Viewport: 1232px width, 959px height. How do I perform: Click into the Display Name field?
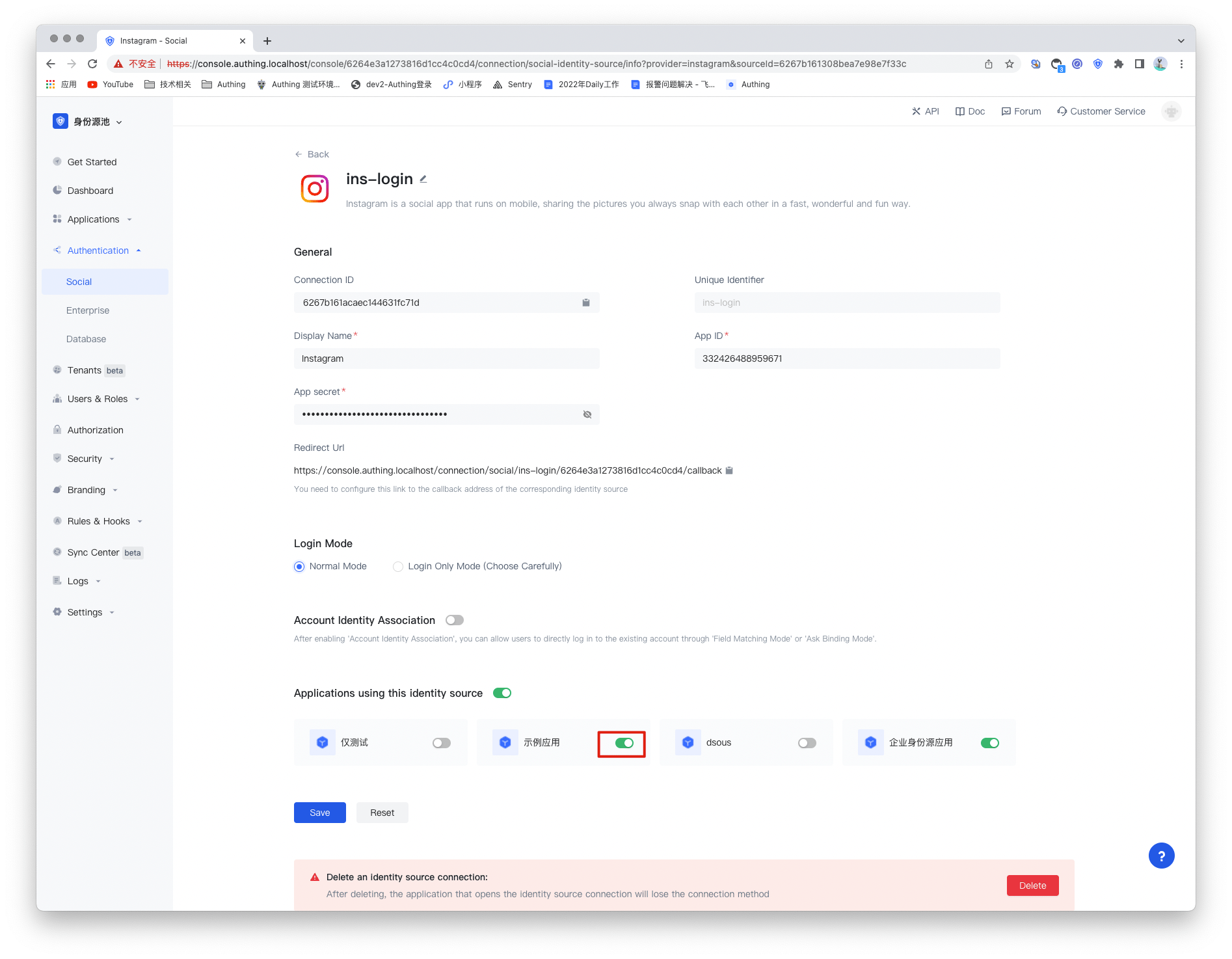(x=446, y=358)
